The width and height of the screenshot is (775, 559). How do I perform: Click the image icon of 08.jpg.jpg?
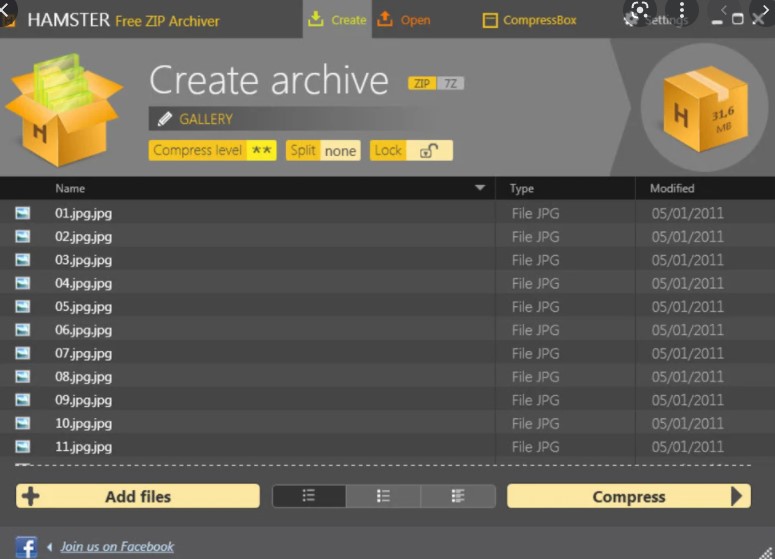(x=22, y=376)
